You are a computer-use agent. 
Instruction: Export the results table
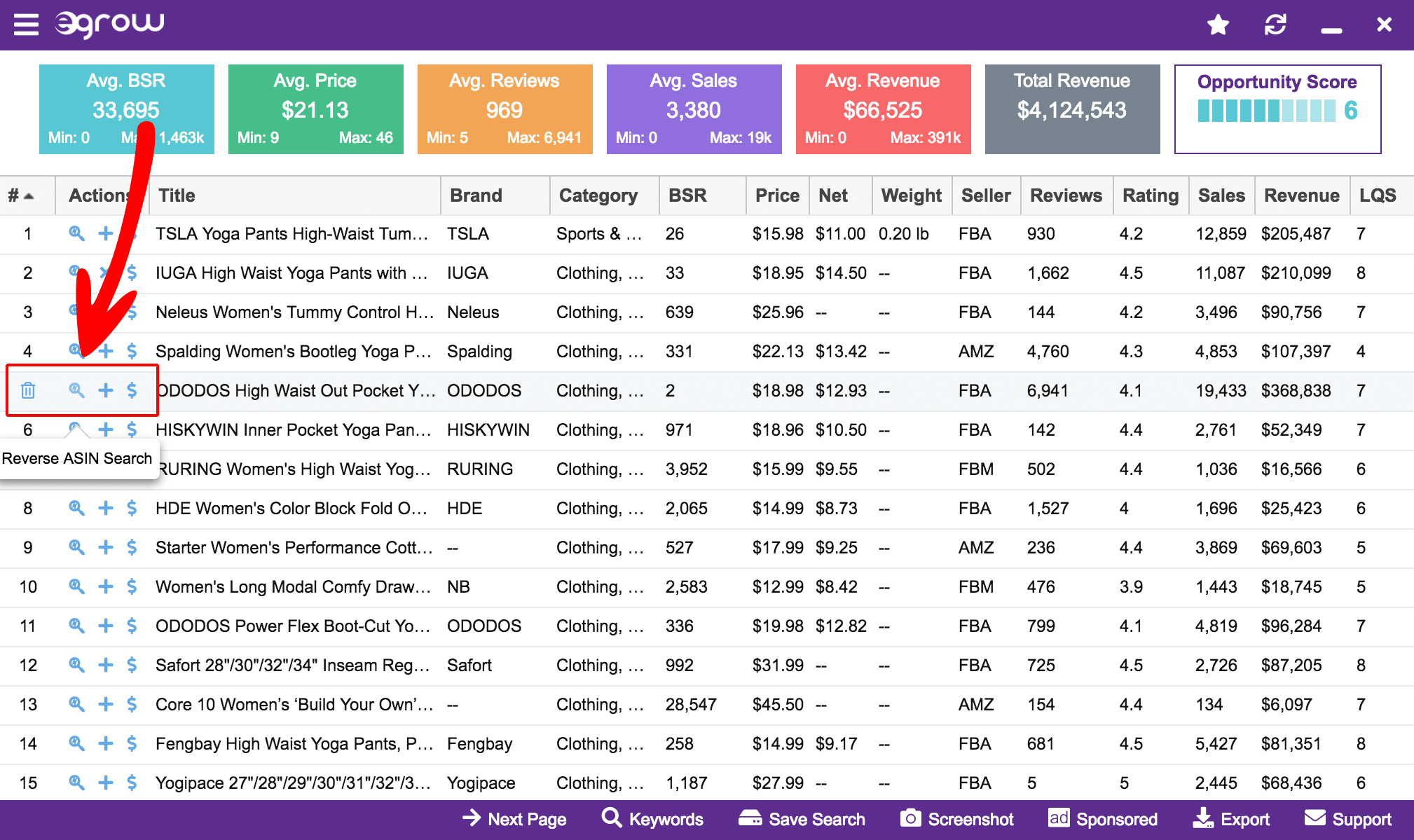[1231, 819]
